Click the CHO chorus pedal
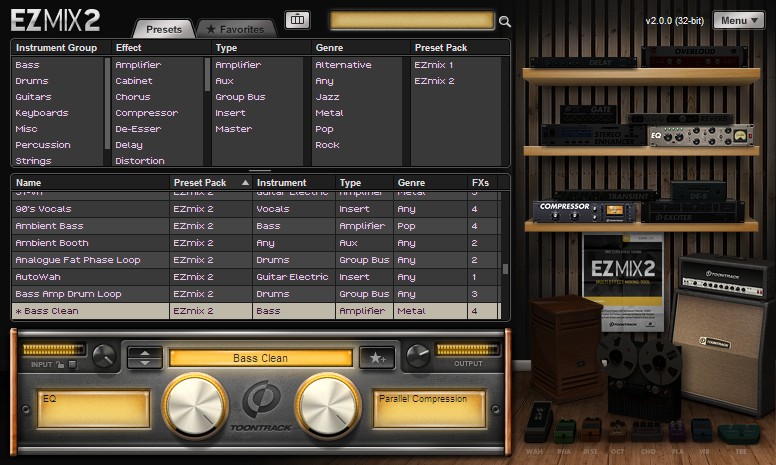Viewport: 776px width, 465px height. [x=647, y=432]
